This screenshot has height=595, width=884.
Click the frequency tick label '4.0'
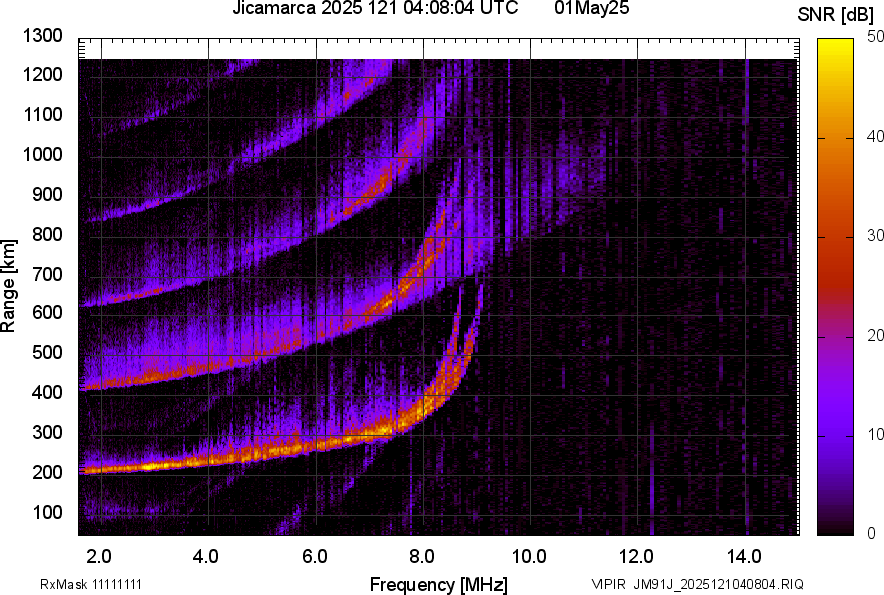[206, 557]
